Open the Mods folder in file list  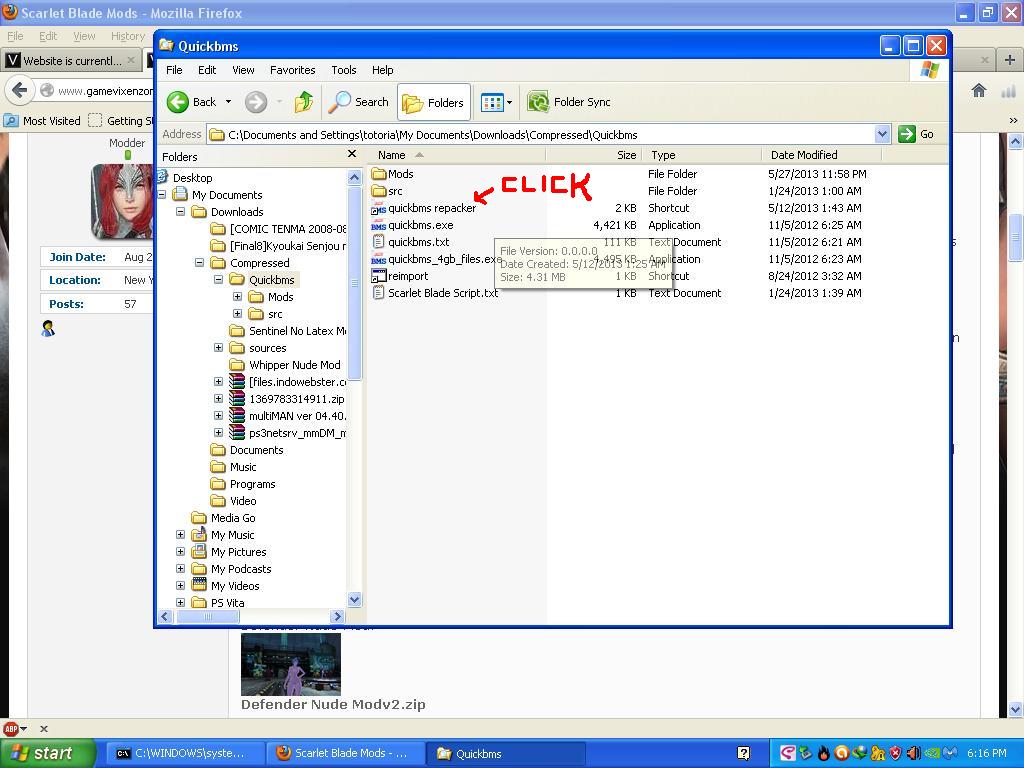400,174
